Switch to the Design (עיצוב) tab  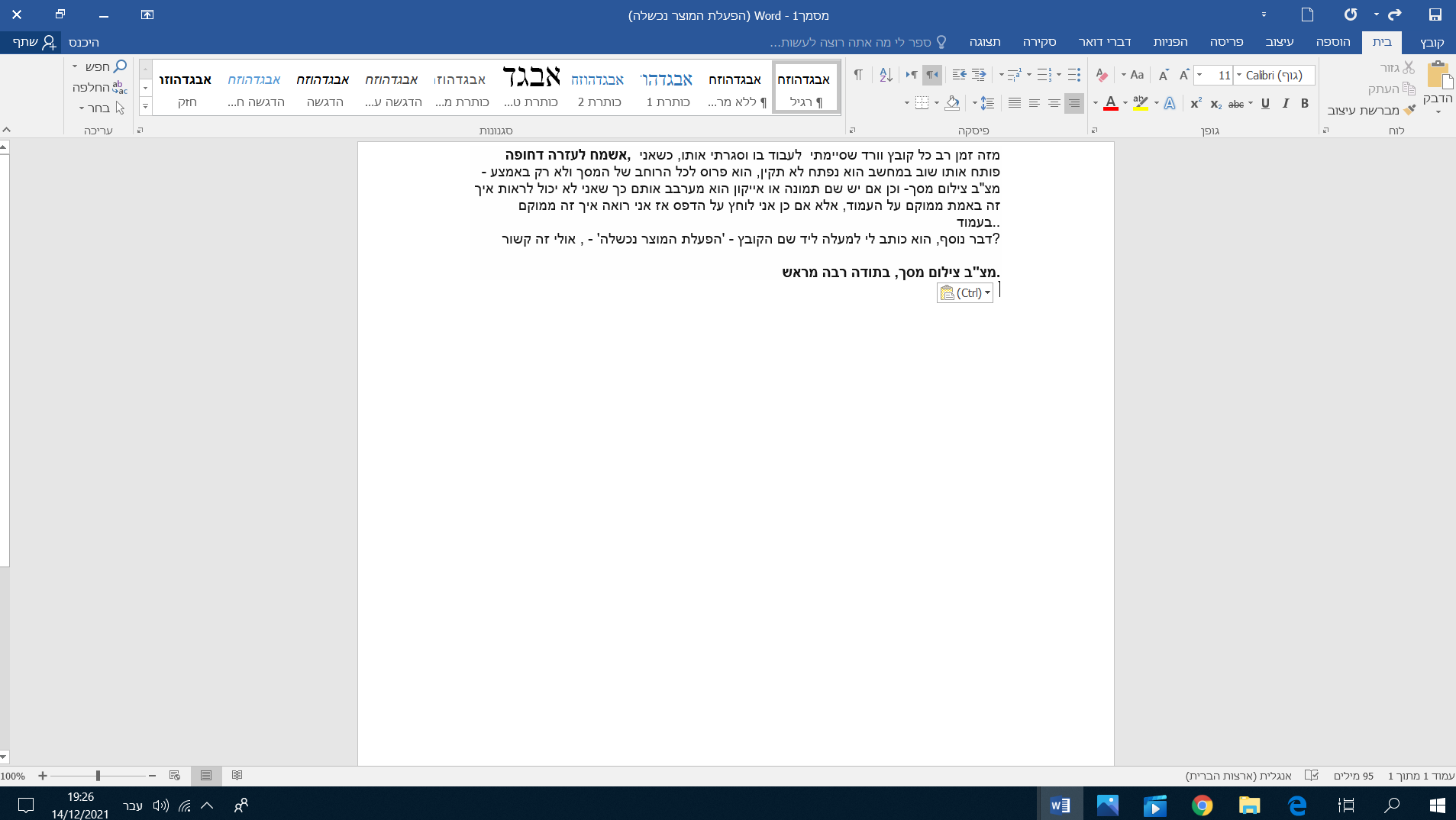pos(1279,42)
